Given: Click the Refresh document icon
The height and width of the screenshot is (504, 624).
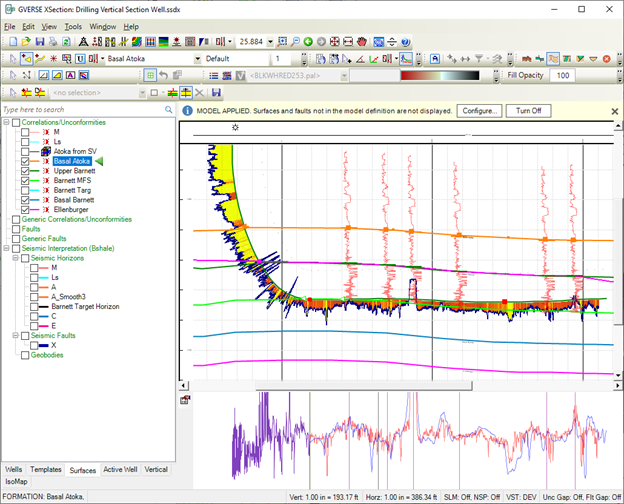Looking at the screenshot, I should tap(66, 41).
